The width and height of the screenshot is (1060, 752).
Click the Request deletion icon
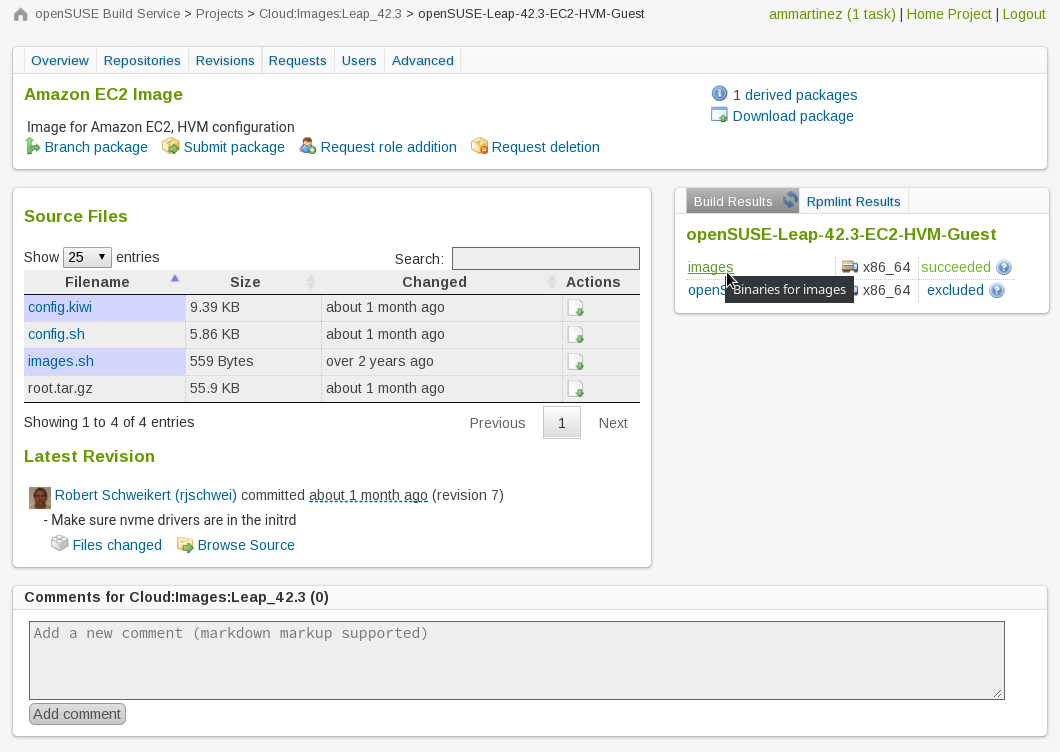click(x=480, y=147)
